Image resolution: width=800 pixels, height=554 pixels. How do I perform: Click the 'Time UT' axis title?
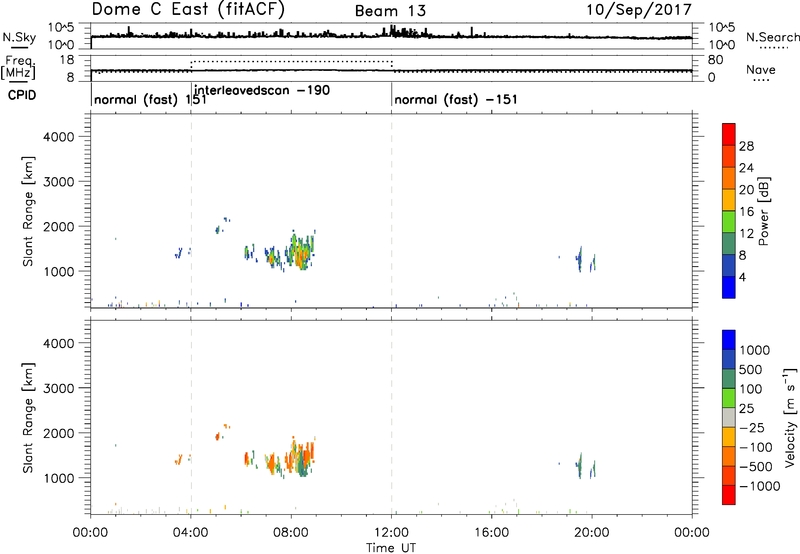[391, 548]
